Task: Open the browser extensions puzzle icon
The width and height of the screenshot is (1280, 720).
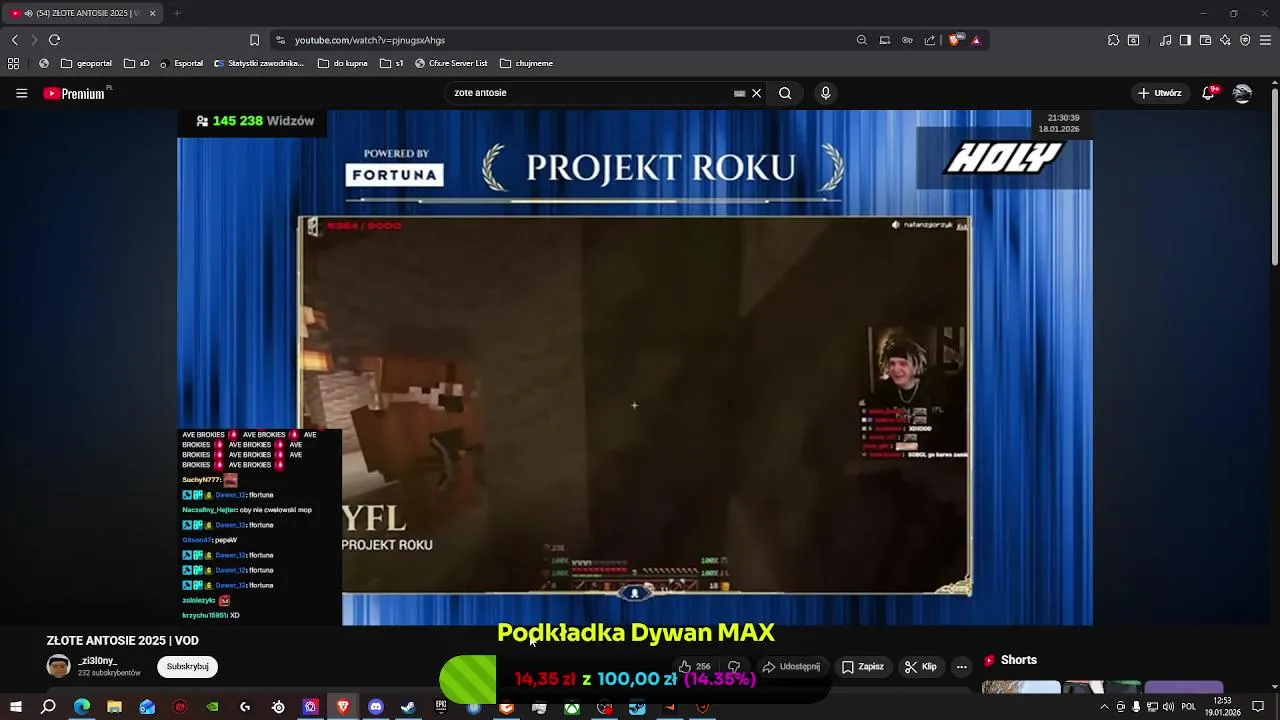Action: click(1113, 40)
